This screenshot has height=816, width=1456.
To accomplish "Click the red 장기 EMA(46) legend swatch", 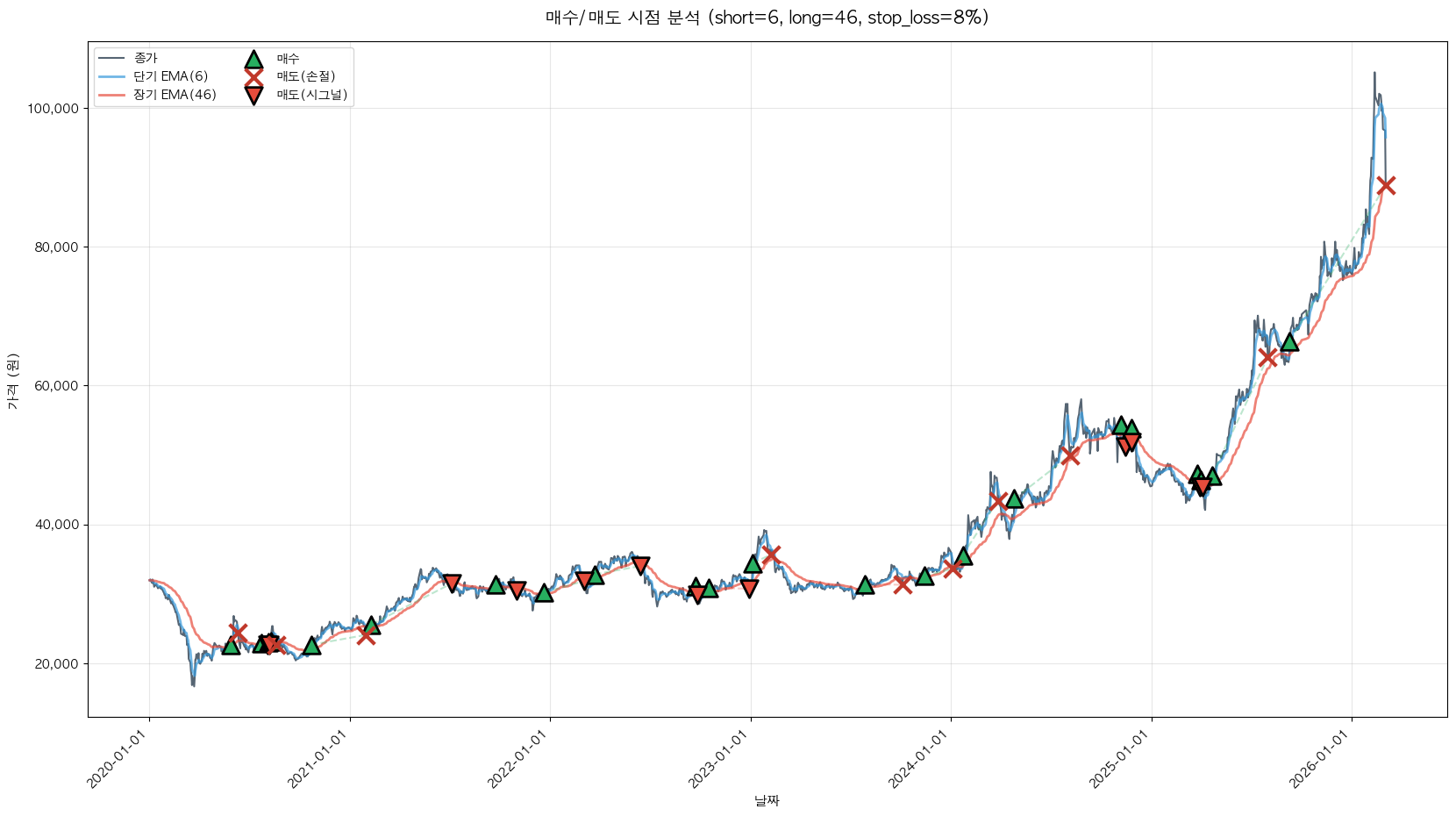I will point(112,95).
